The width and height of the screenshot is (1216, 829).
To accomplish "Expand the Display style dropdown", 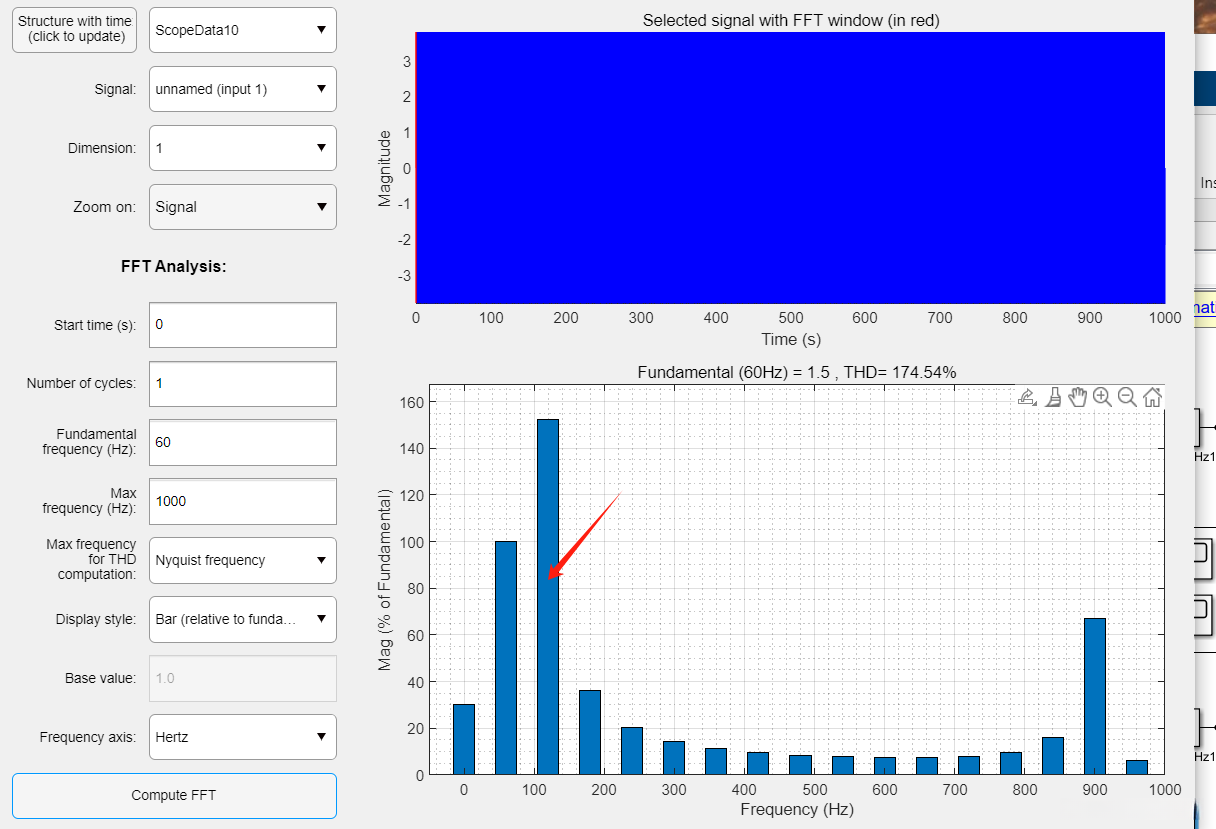I will [x=242, y=619].
